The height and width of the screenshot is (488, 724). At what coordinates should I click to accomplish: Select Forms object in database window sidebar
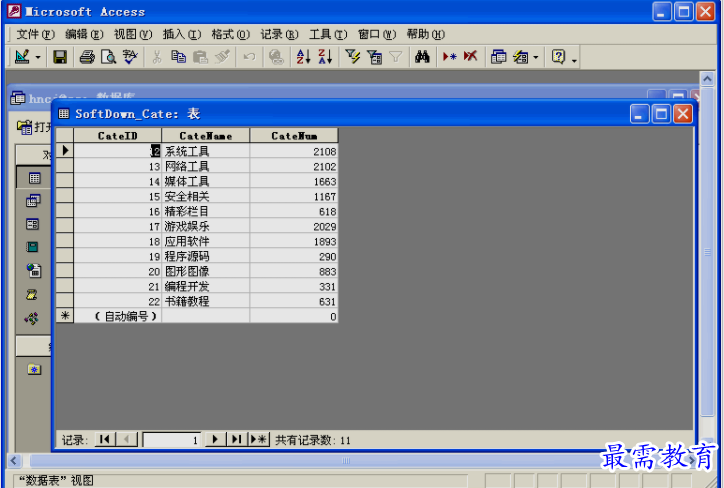[x=32, y=224]
